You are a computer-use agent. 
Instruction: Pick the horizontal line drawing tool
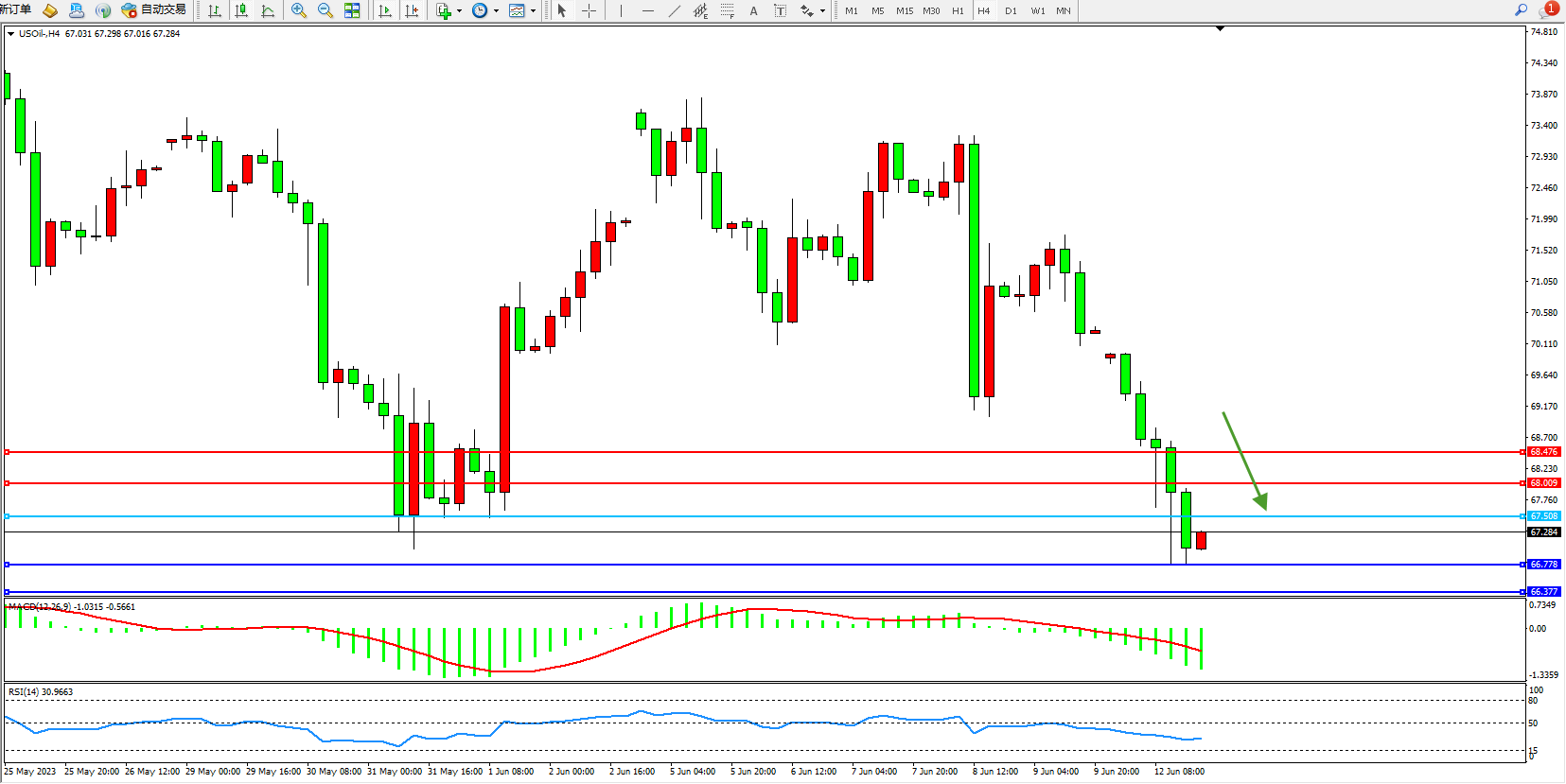click(x=647, y=10)
